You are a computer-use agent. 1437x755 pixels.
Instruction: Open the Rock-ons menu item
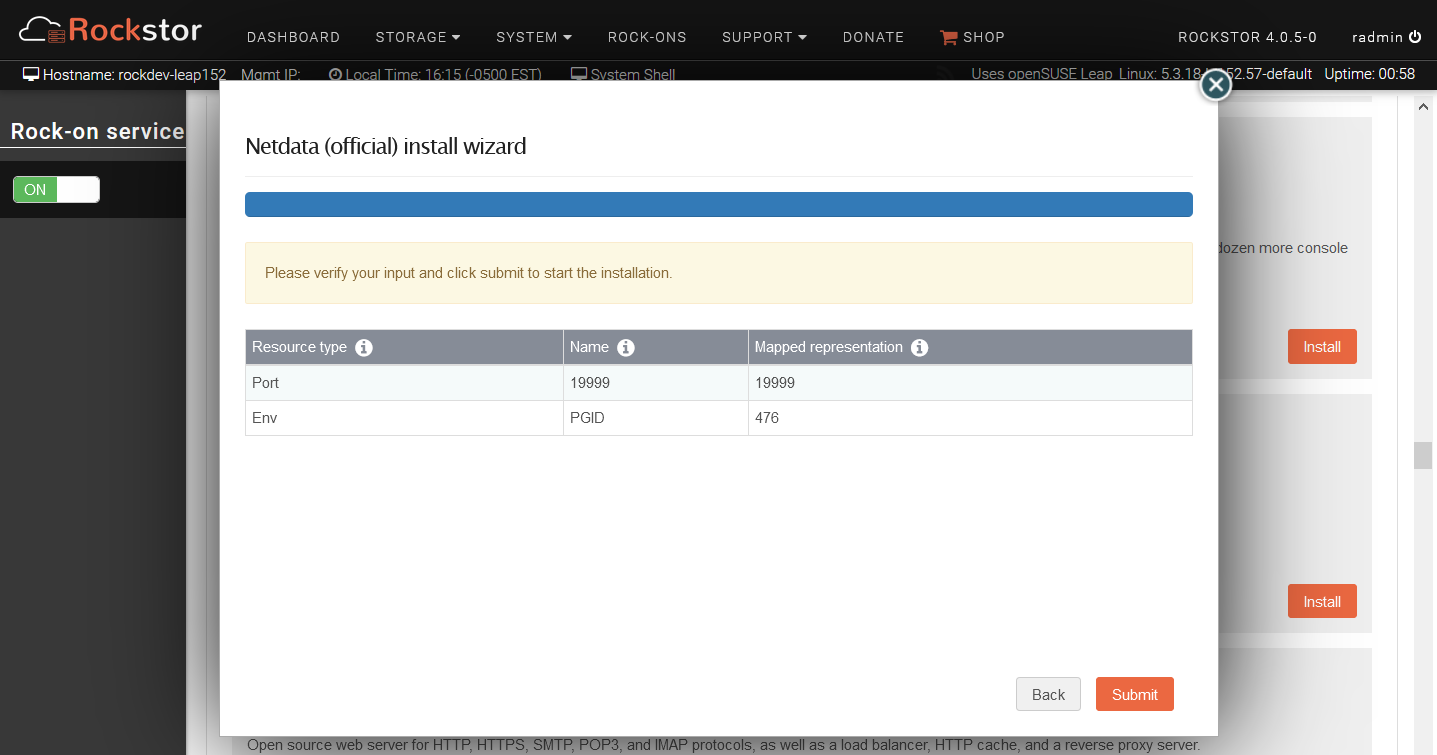[647, 37]
